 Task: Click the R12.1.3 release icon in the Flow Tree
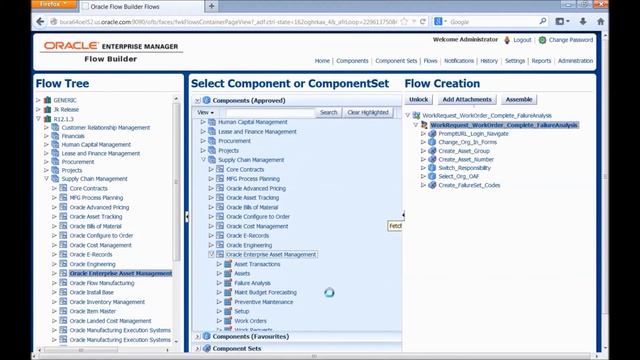[x=48, y=119]
